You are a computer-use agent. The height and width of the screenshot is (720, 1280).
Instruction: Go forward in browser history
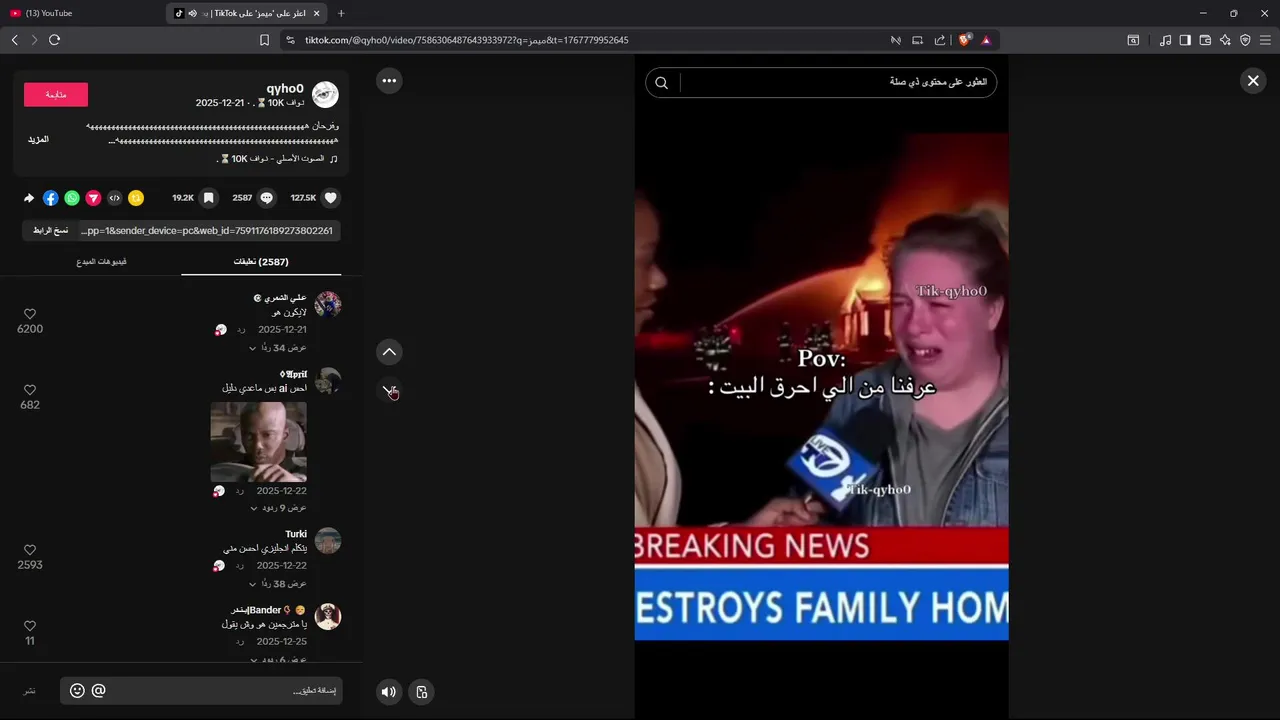pyautogui.click(x=34, y=40)
